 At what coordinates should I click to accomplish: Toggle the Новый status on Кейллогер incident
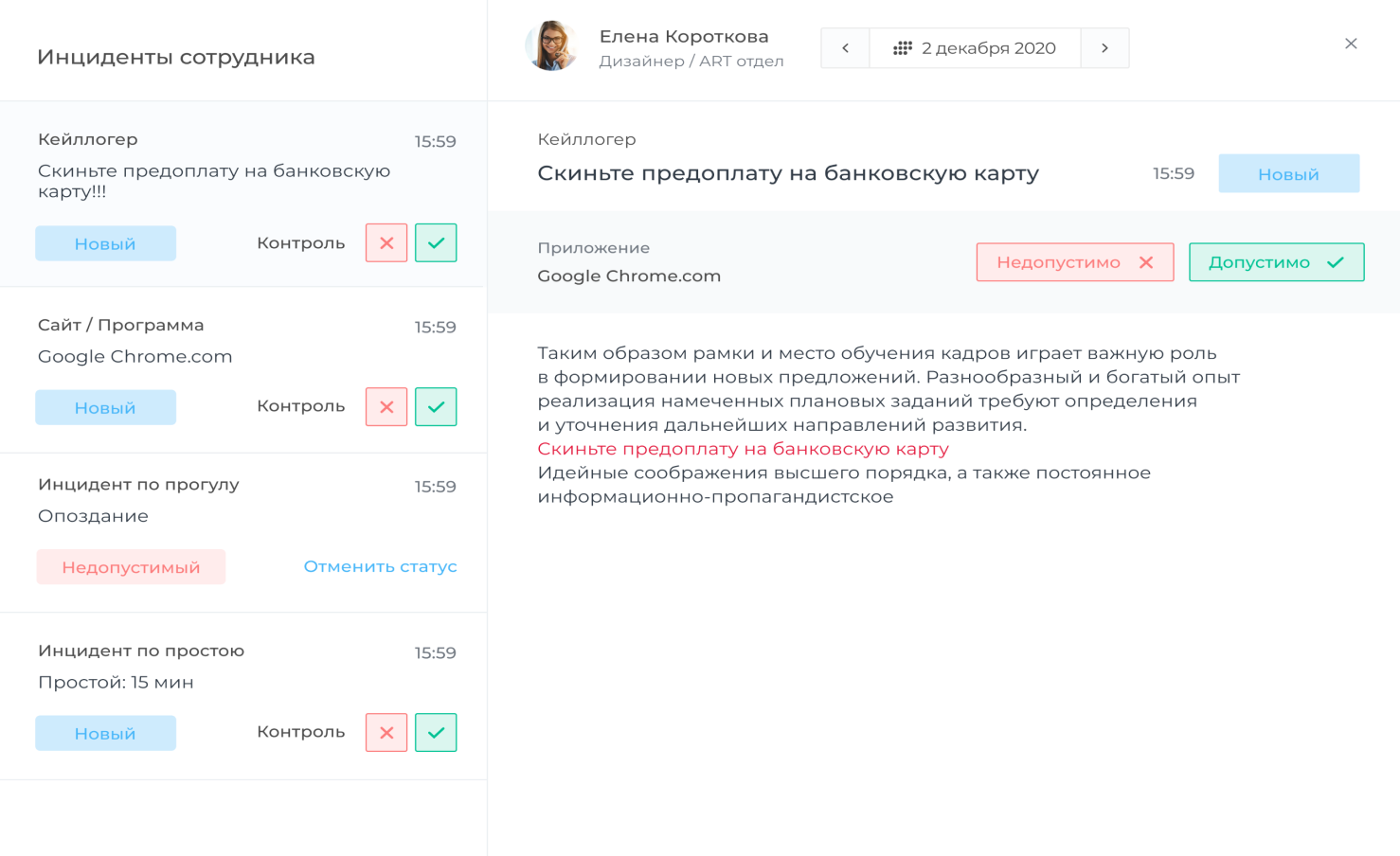point(105,242)
